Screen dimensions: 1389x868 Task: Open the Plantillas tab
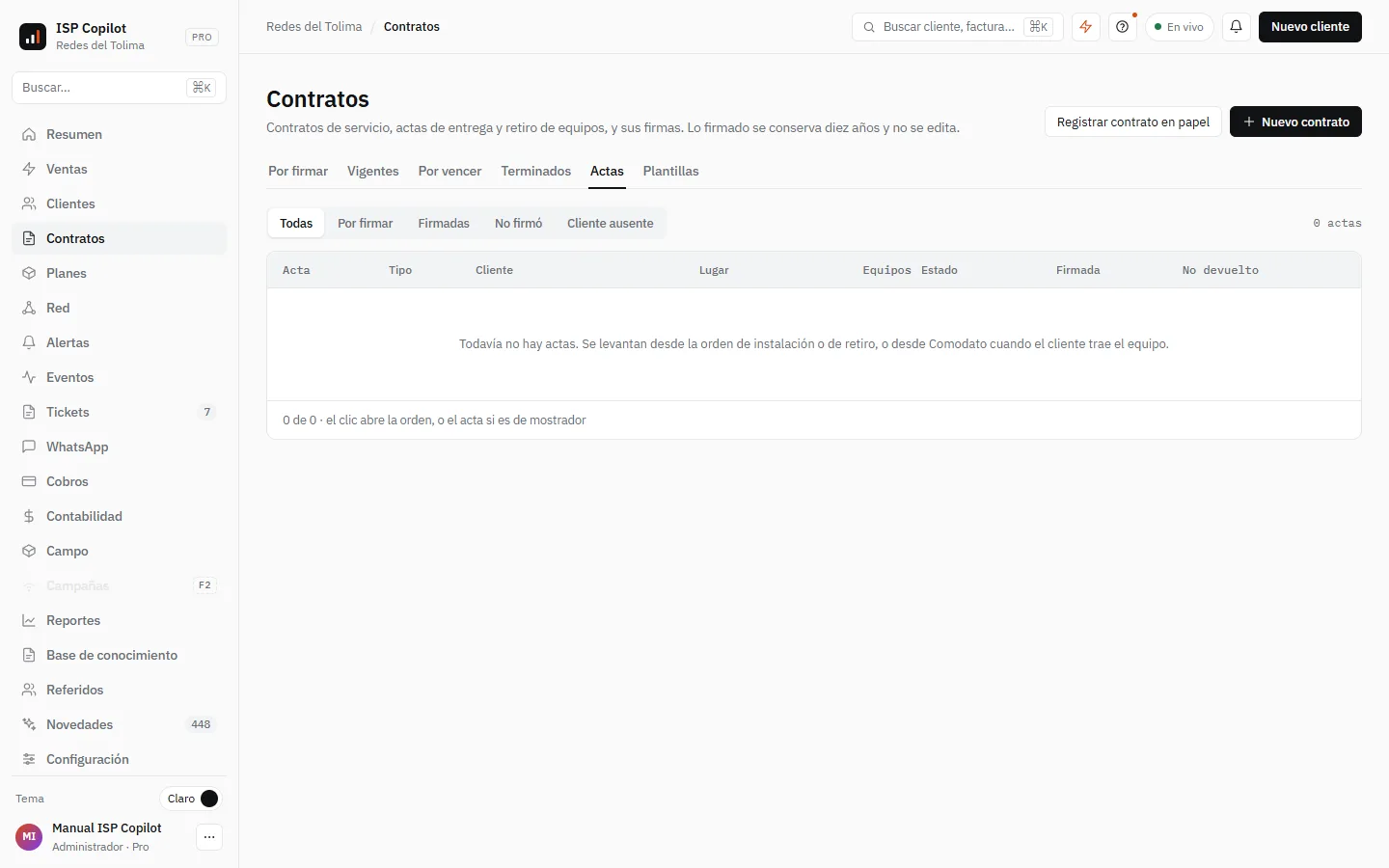point(671,172)
